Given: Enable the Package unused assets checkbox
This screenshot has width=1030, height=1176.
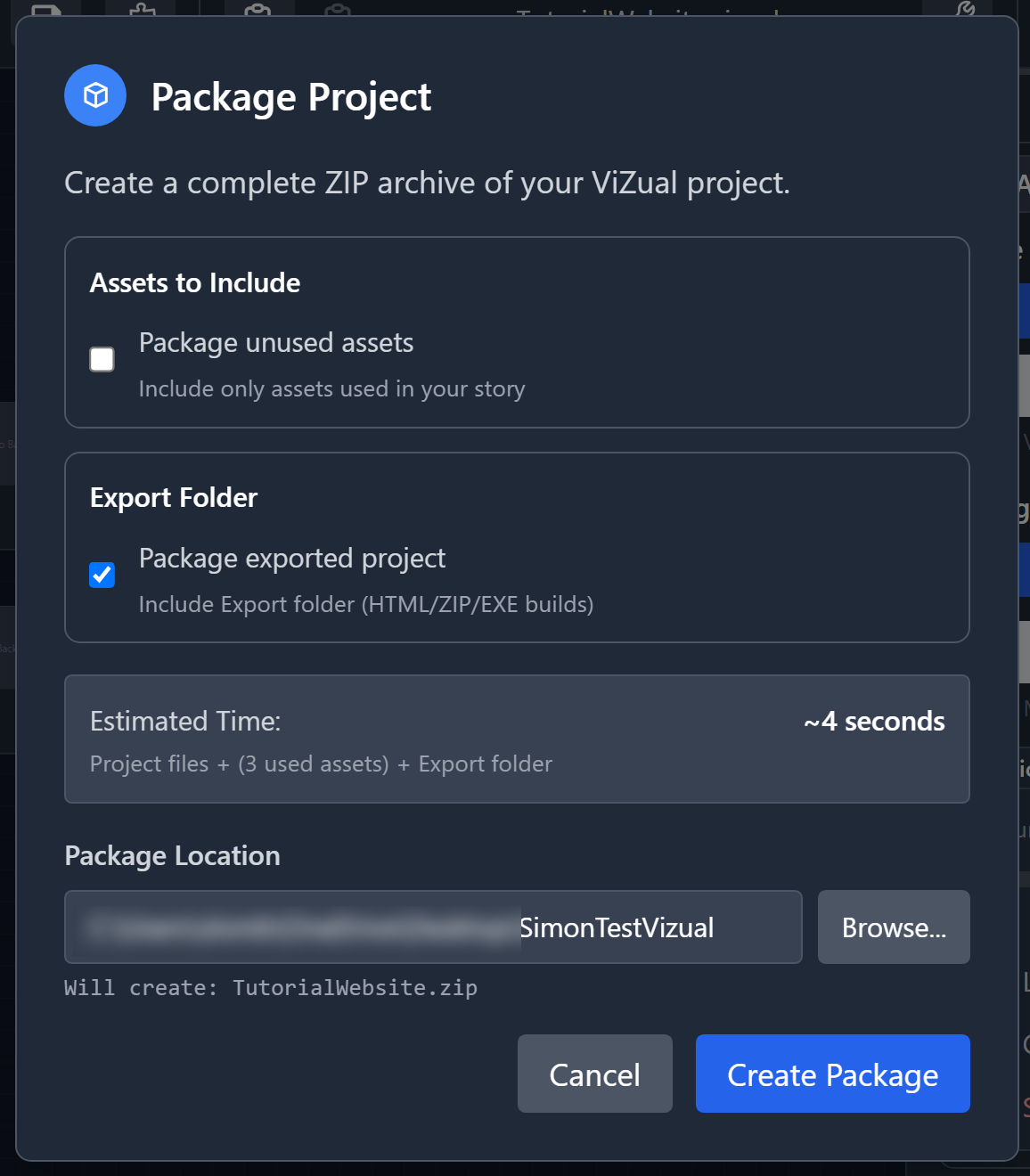Looking at the screenshot, I should tap(102, 359).
